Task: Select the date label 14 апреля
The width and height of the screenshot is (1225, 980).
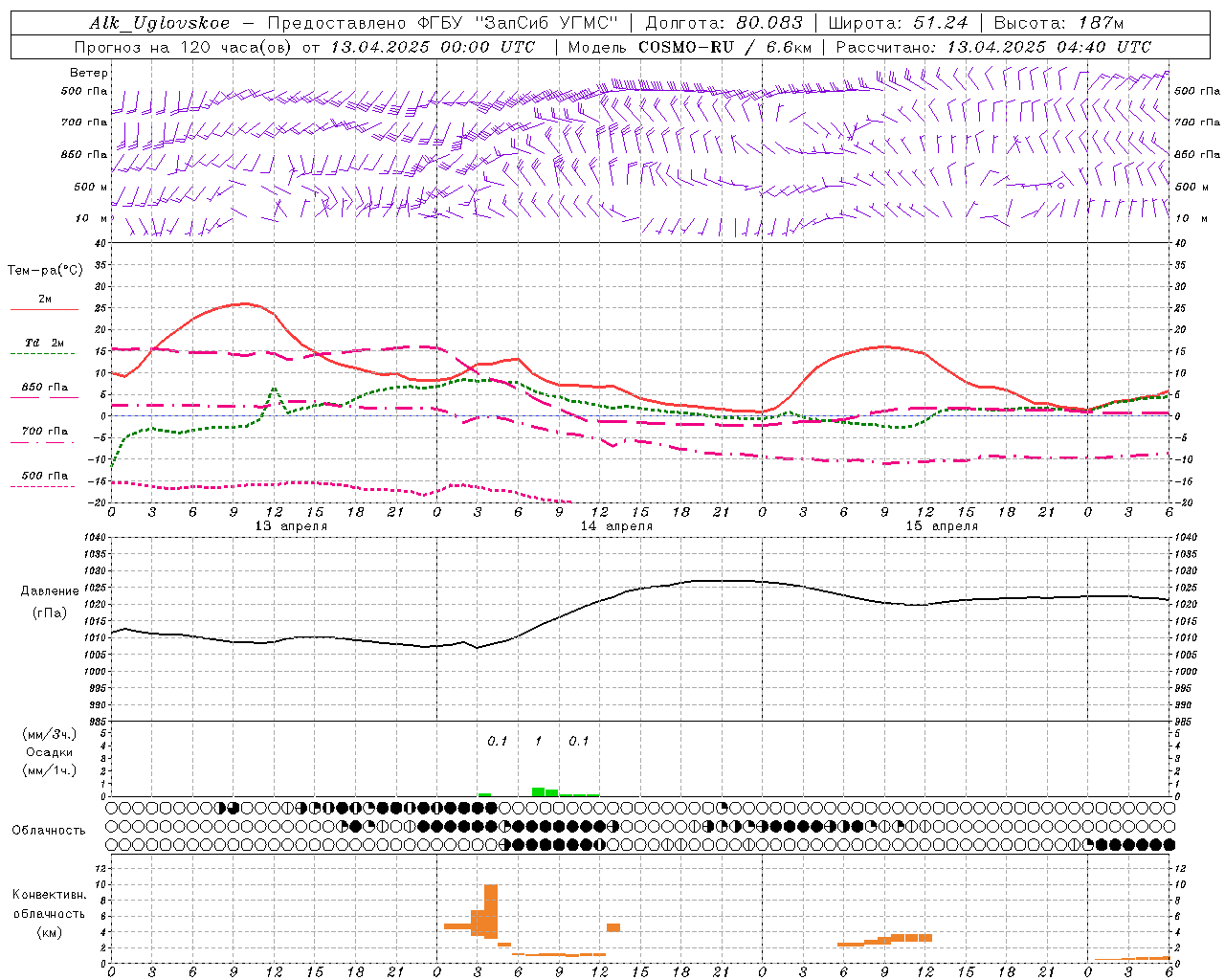Action: (616, 526)
